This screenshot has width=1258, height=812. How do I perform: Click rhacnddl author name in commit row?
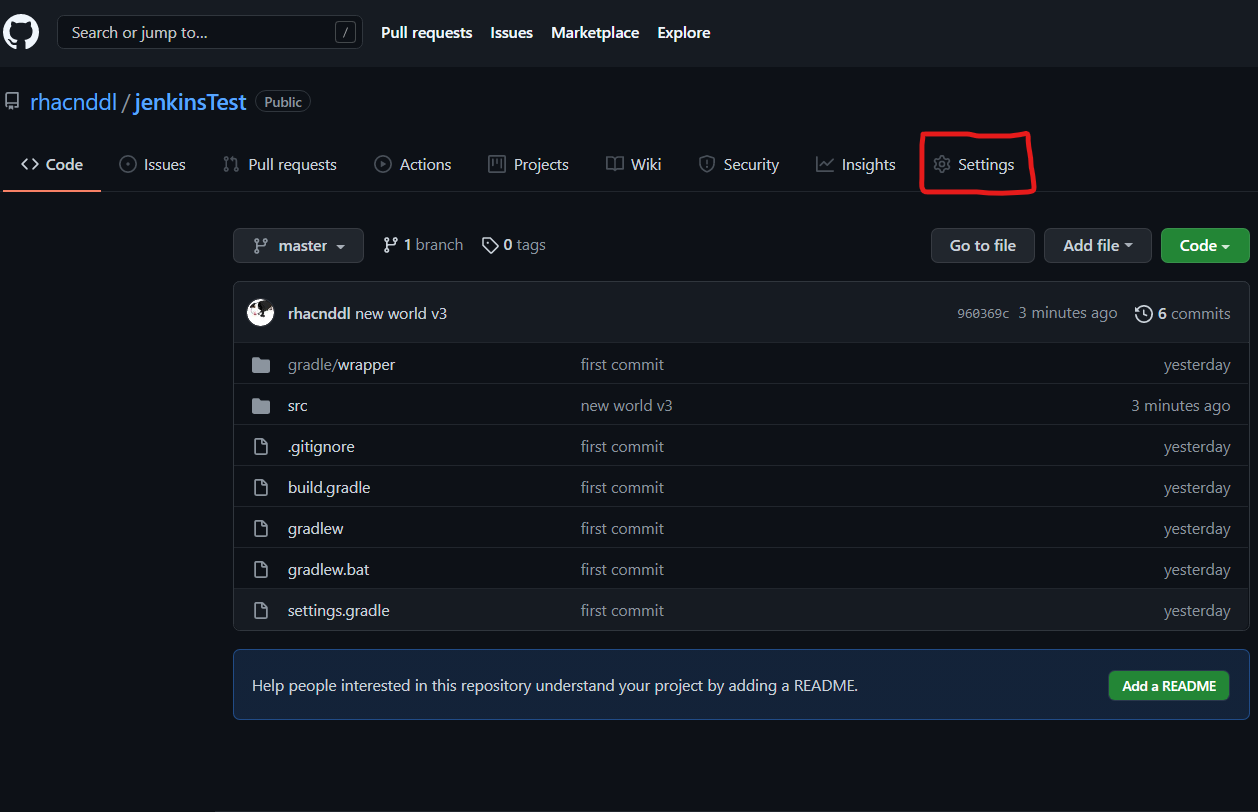pos(319,314)
